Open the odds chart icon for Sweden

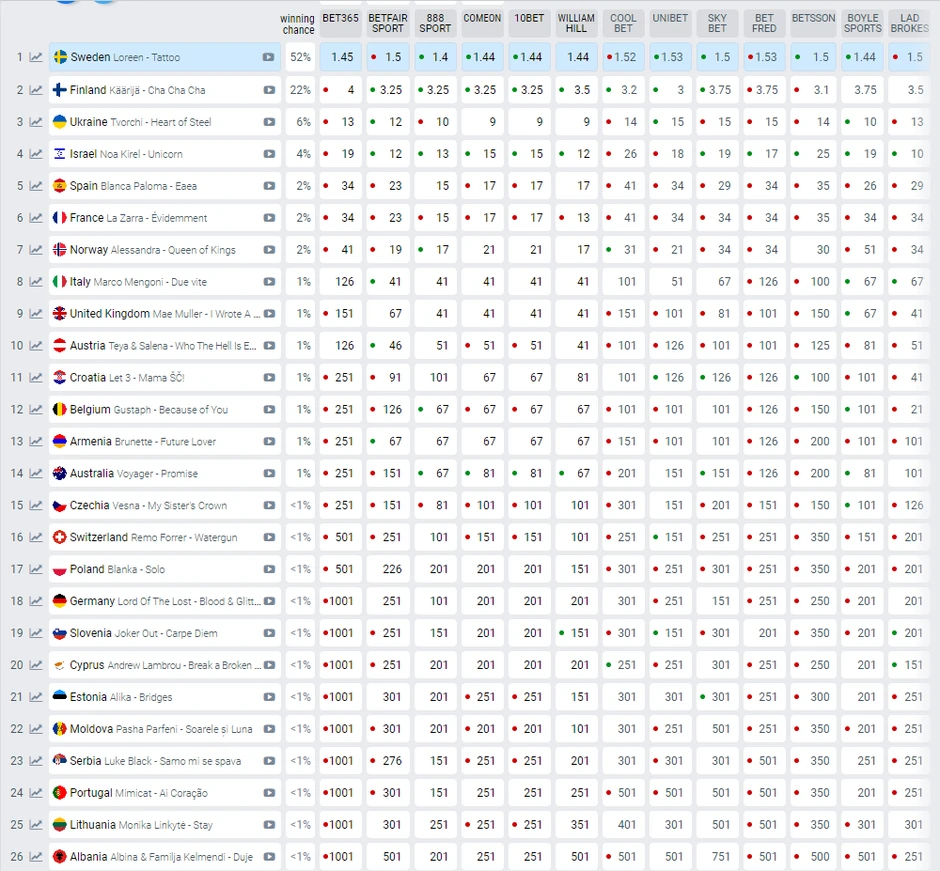click(x=36, y=58)
